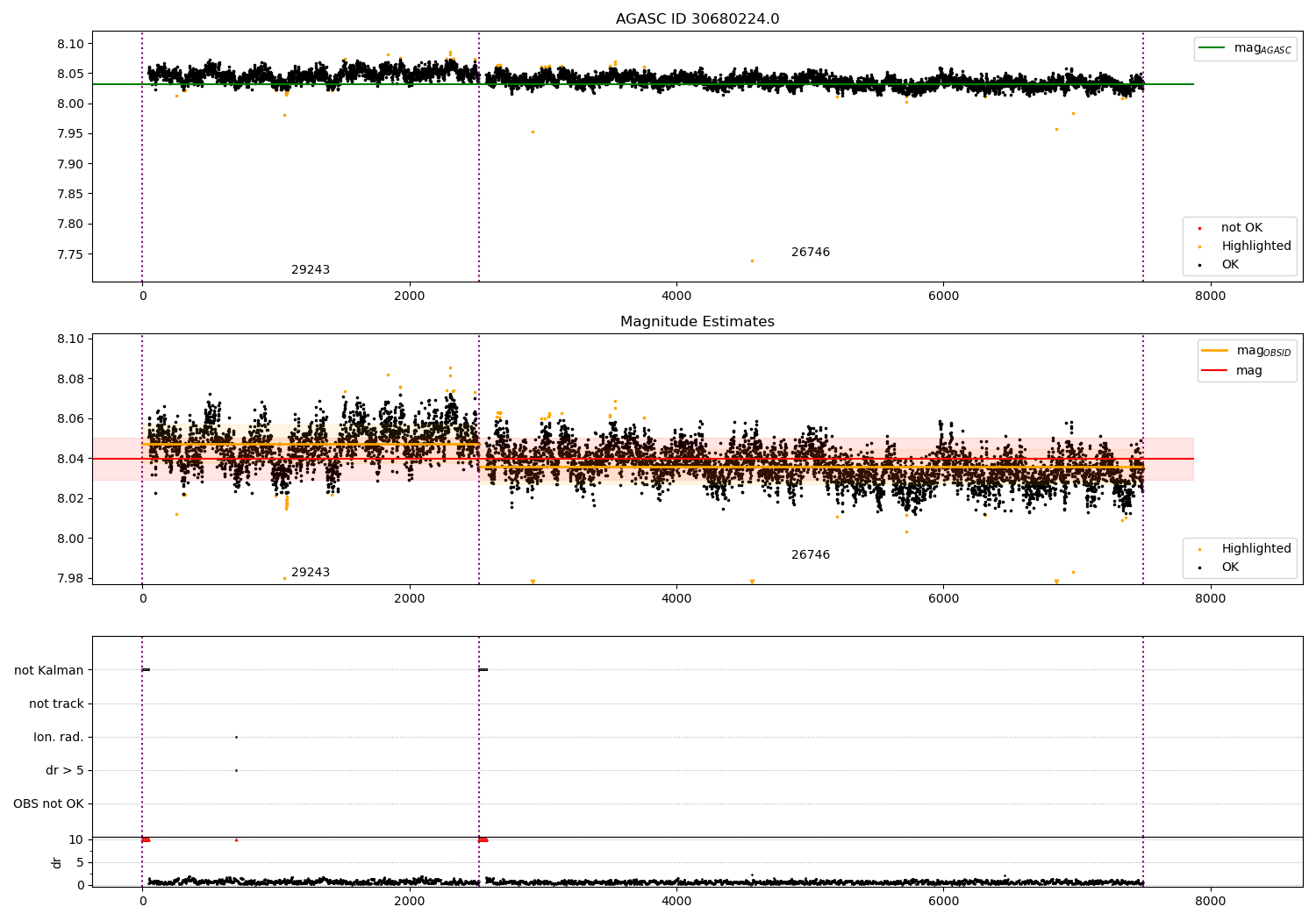The height and width of the screenshot is (921, 1316).
Task: Click "OK" legend entry in Magnitude Estimates plot
Action: pyautogui.click(x=1230, y=567)
